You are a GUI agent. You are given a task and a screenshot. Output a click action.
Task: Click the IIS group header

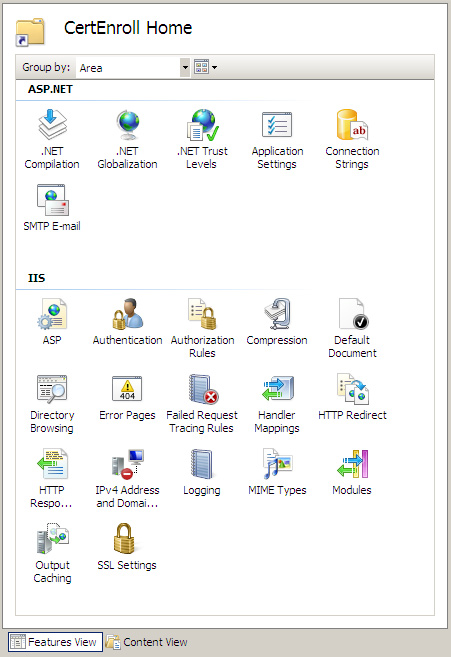click(36, 278)
